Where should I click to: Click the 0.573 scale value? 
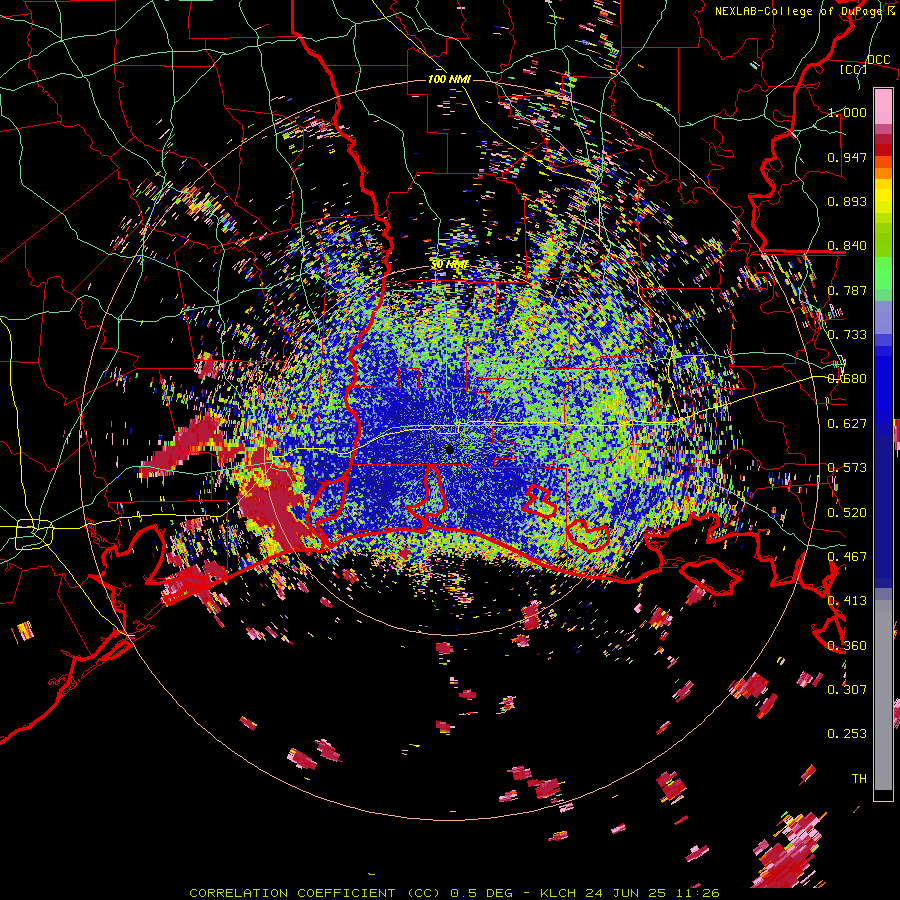(847, 468)
